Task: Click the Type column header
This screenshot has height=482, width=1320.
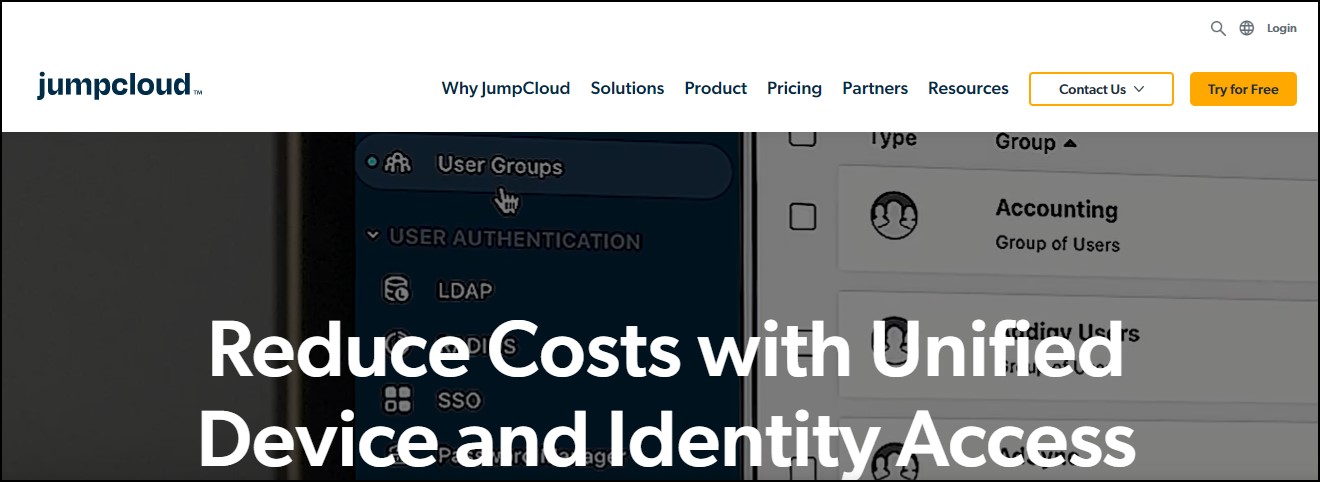Action: 893,139
